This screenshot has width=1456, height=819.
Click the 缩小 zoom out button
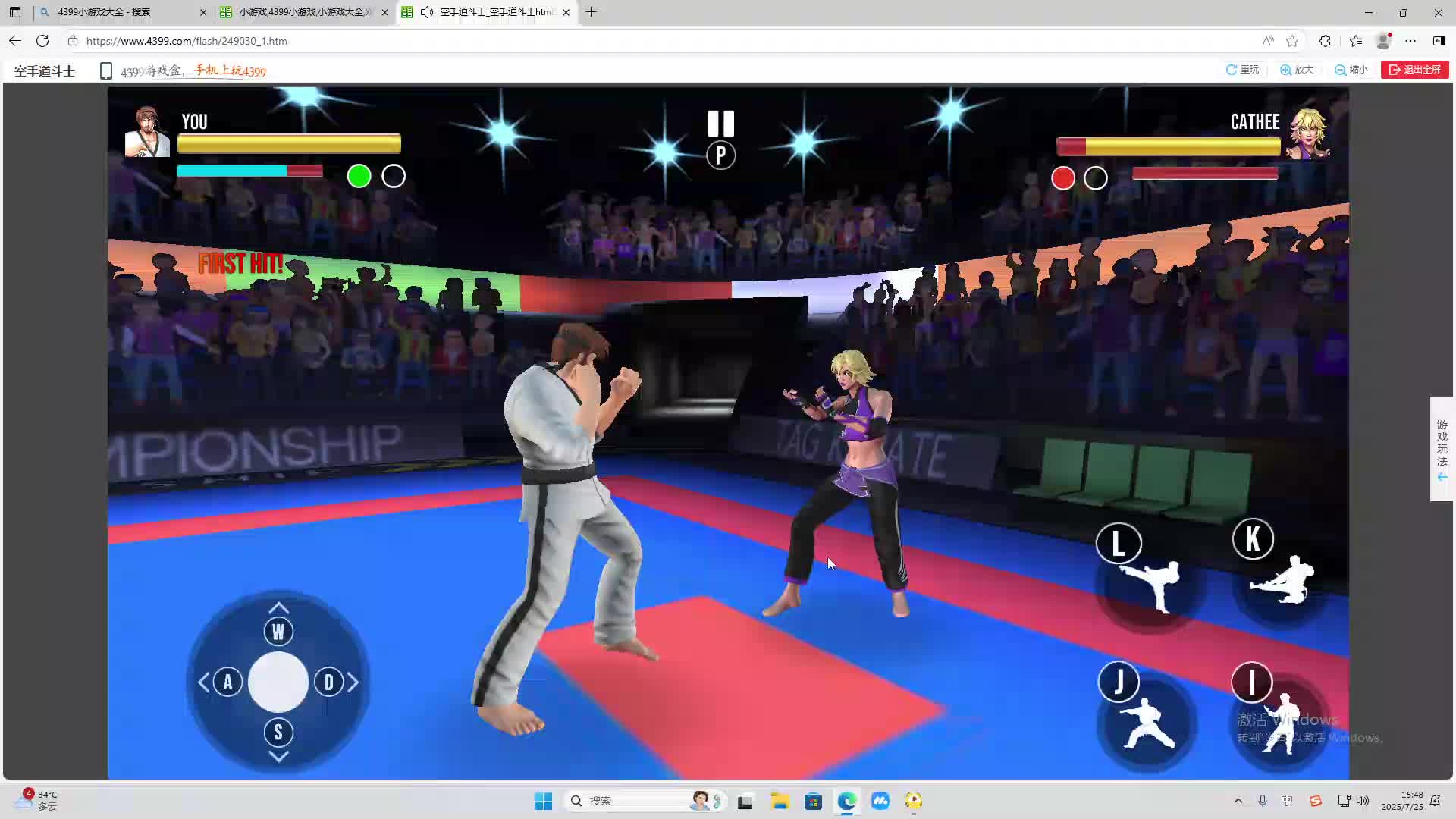tap(1351, 70)
